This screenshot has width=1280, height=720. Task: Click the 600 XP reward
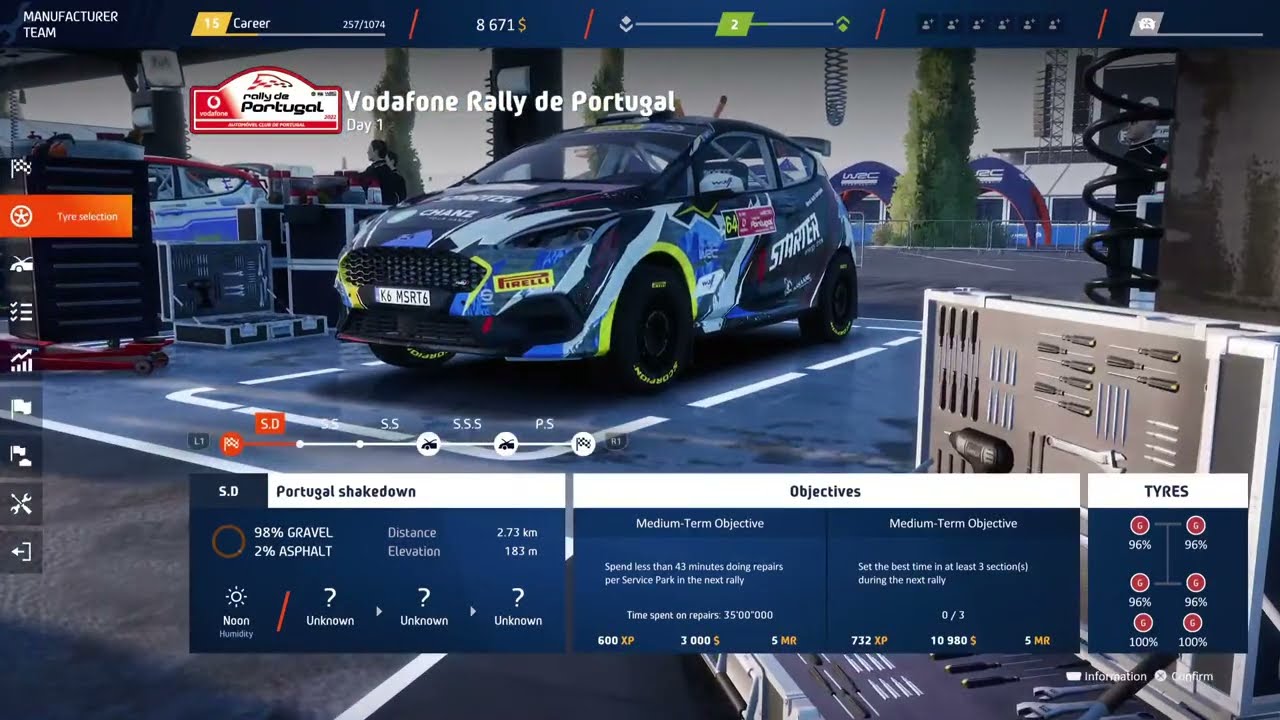(616, 640)
